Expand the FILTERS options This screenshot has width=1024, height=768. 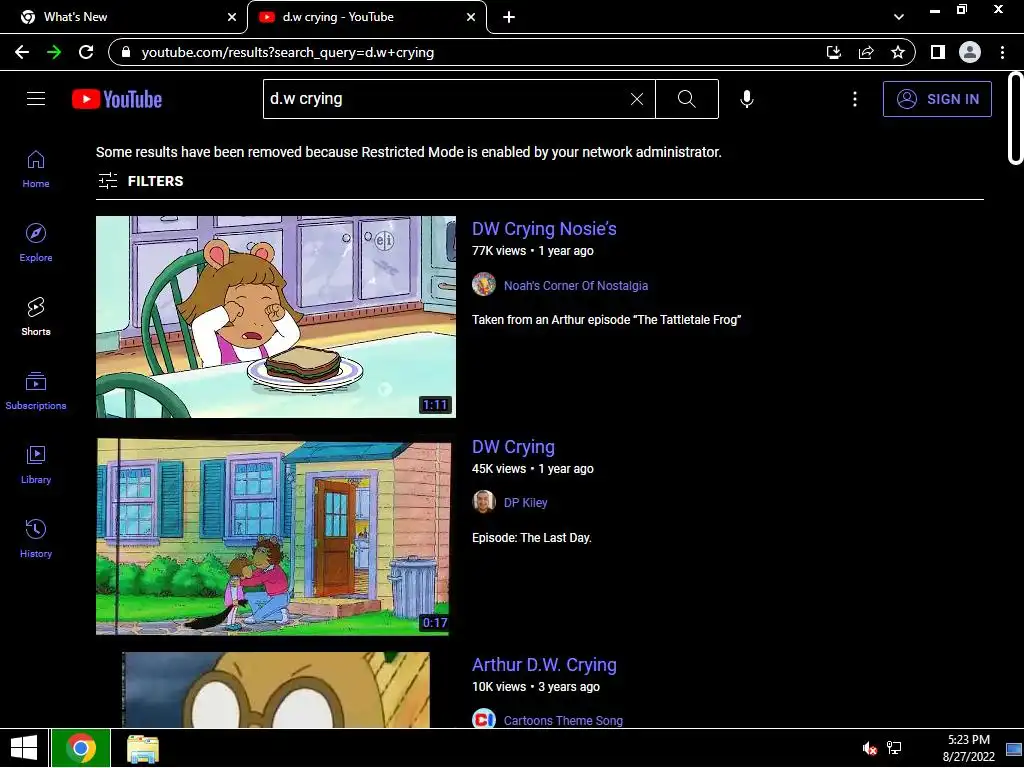tap(141, 181)
